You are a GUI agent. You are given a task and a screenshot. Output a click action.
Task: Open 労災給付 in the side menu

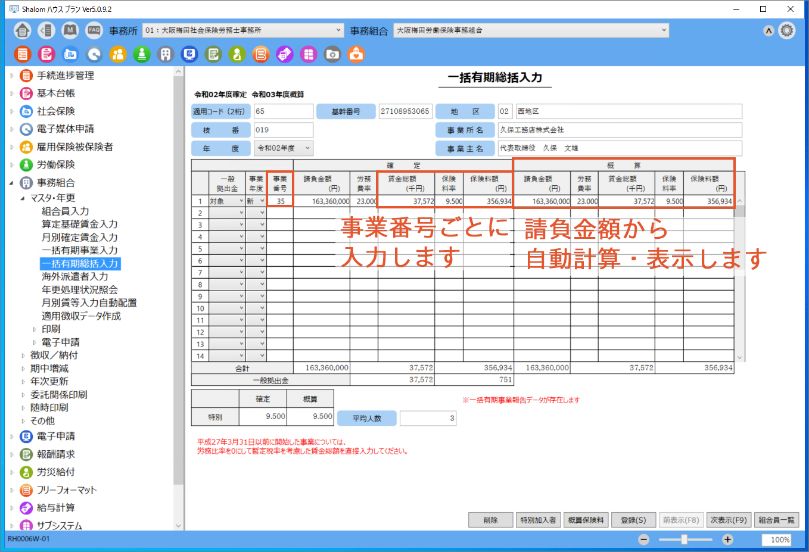tap(55, 472)
